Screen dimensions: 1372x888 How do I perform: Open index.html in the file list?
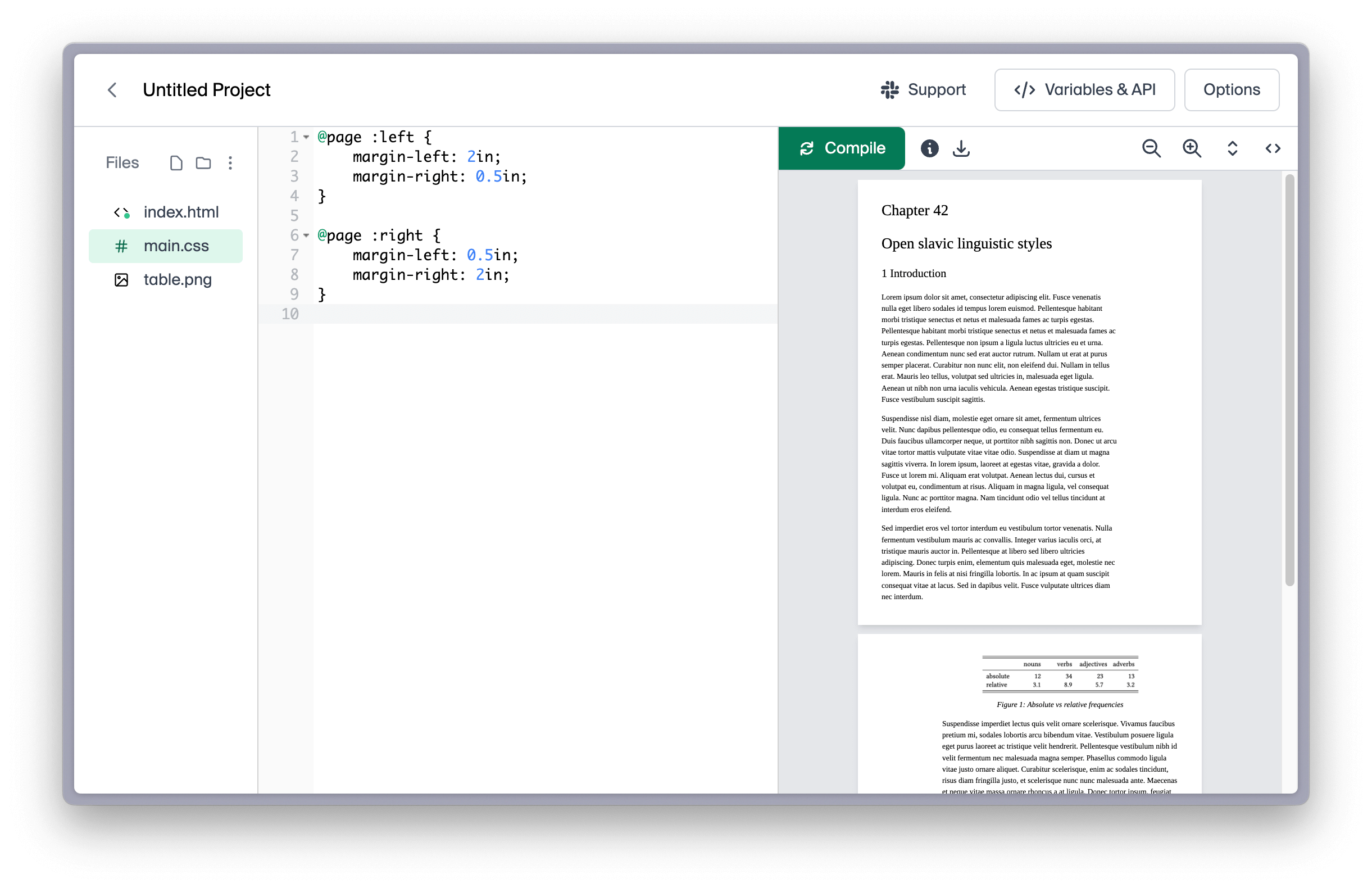[x=166, y=212]
